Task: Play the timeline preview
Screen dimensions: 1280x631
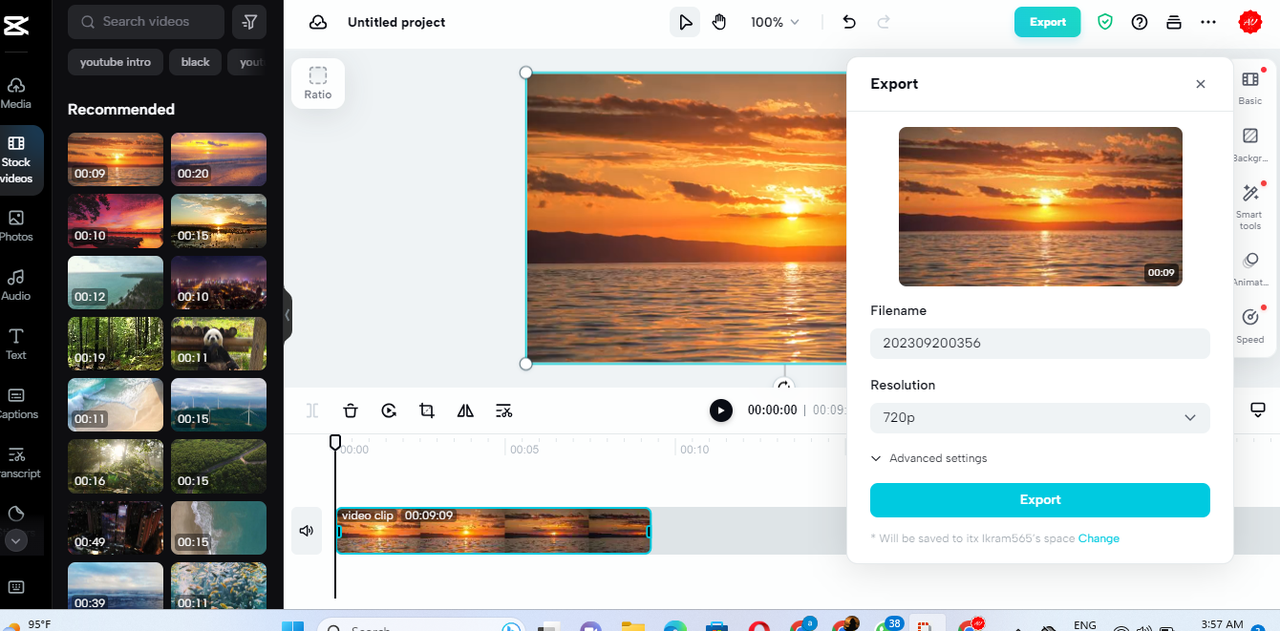Action: (721, 410)
